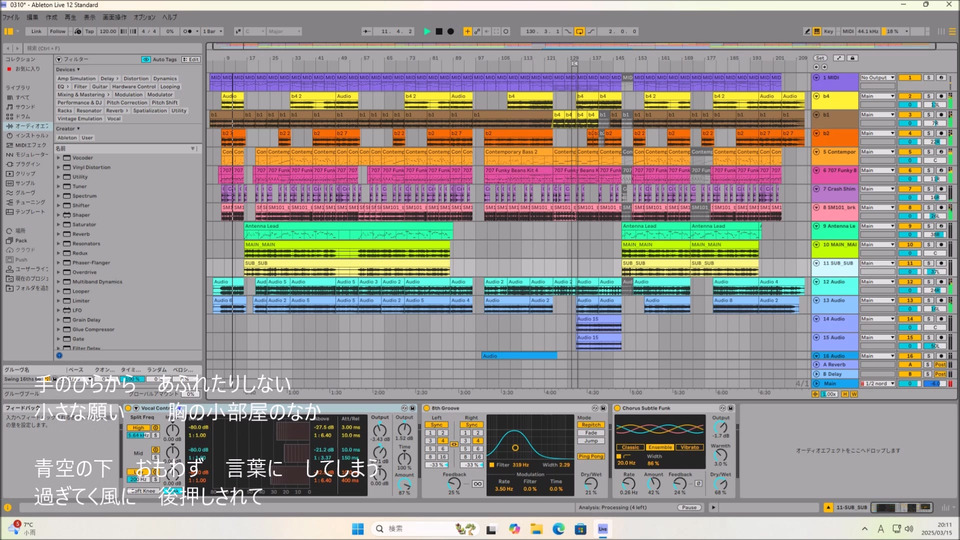960x540 pixels.
Task: Enable the yellow MIDI Arrangement Overdub plus button
Action: click(467, 31)
